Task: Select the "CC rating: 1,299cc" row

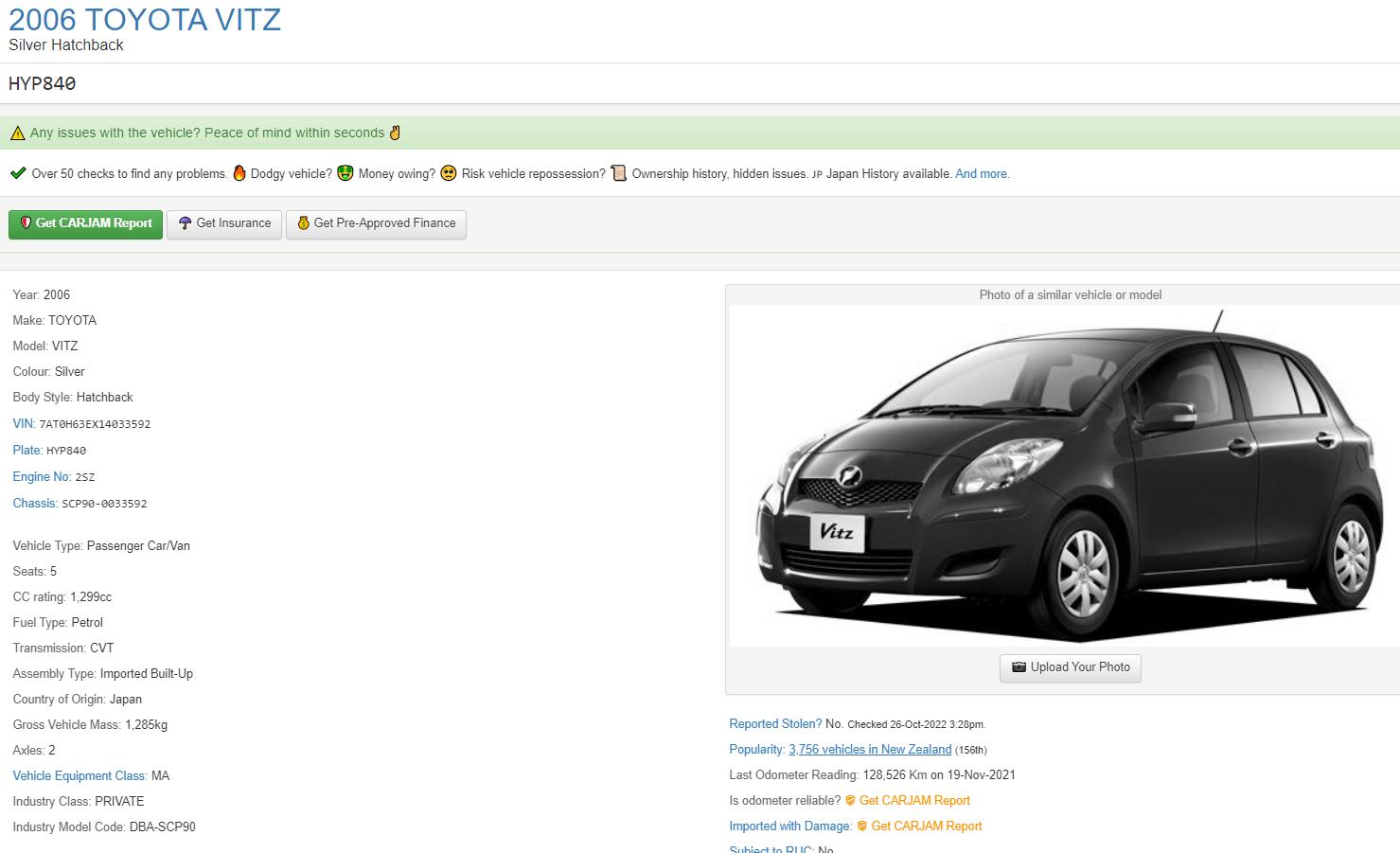Action: [x=62, y=596]
